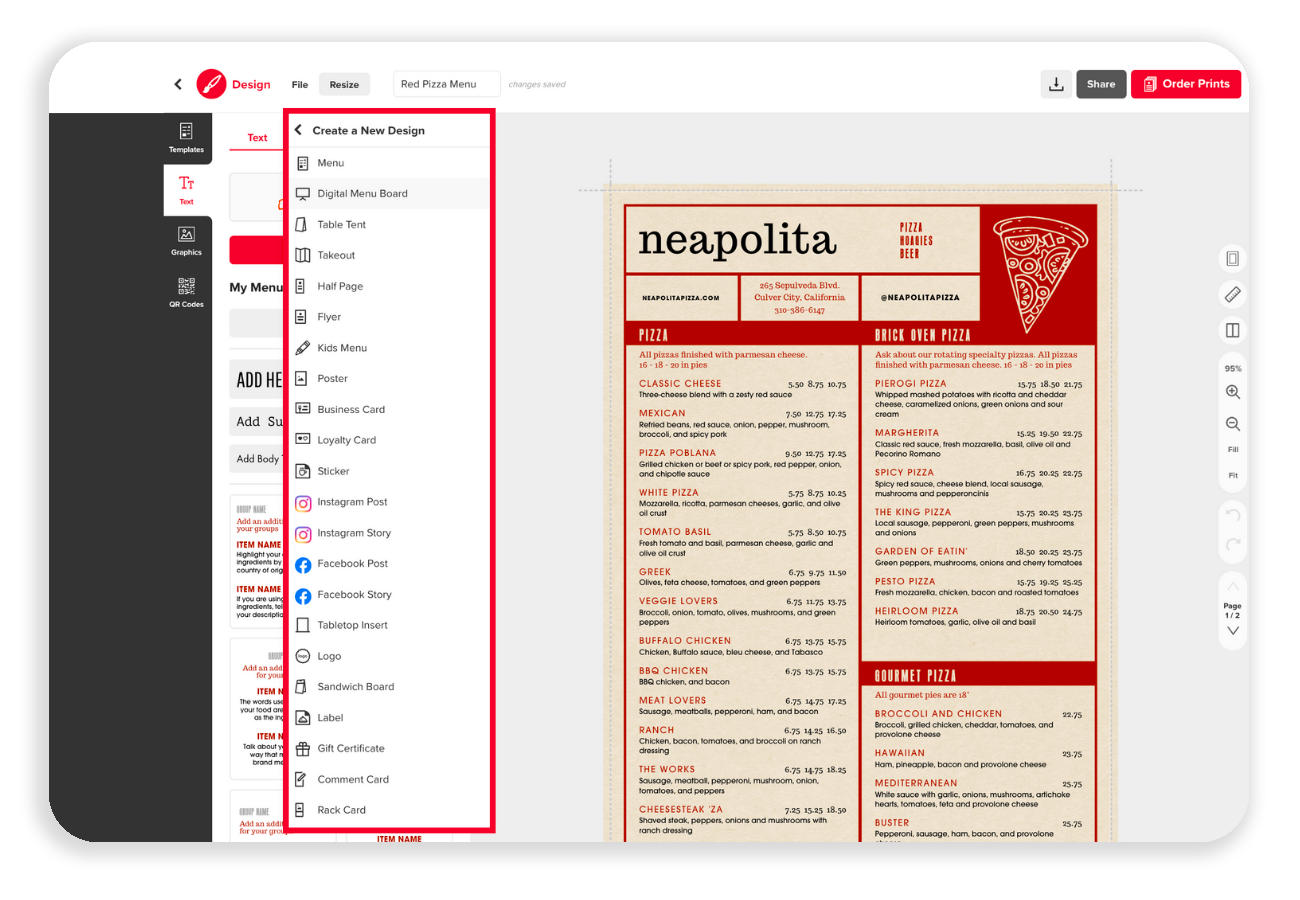
Task: Click the neapolita title on the menu
Action: (737, 240)
